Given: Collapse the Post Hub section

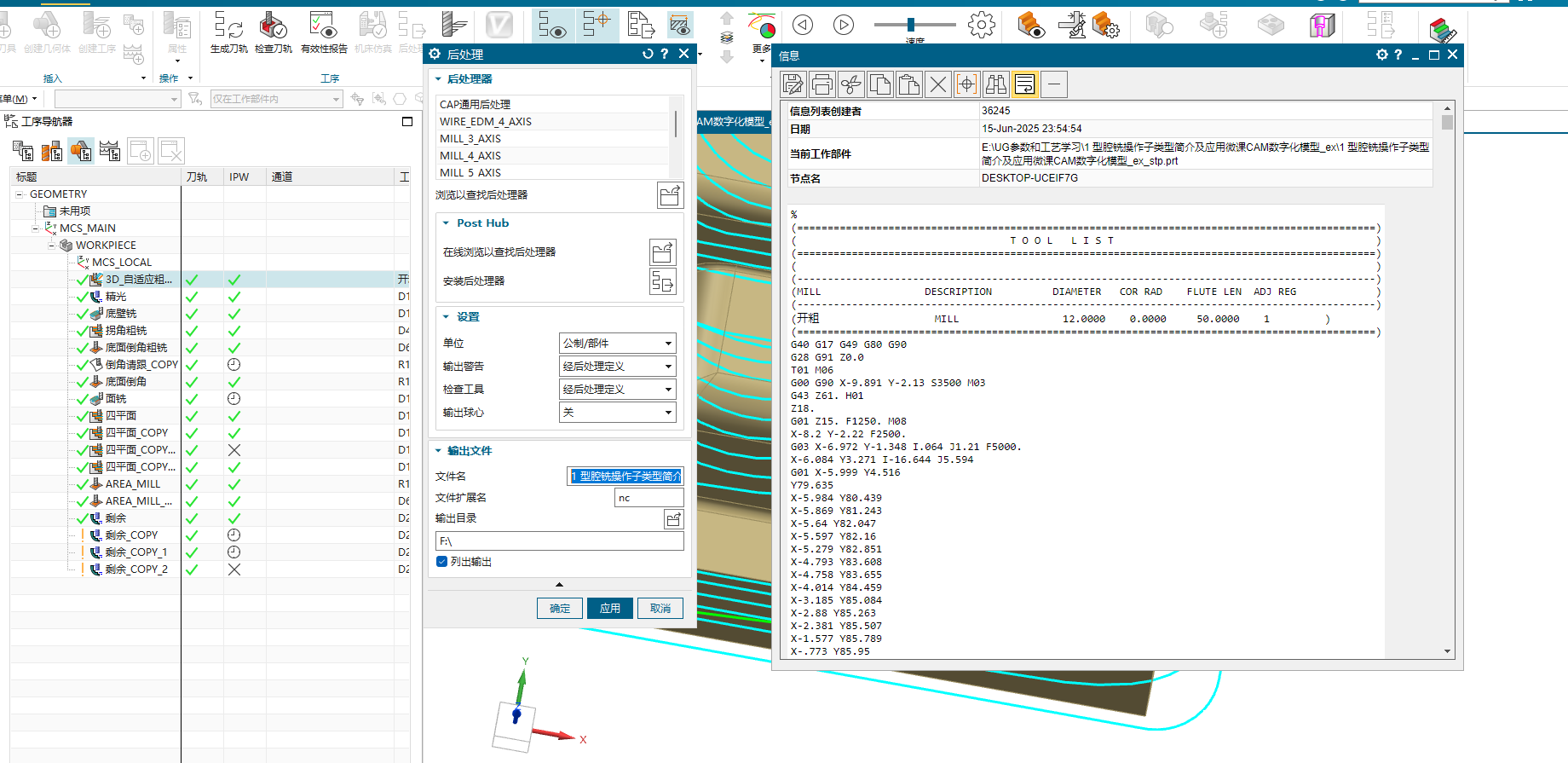Looking at the screenshot, I should point(446,223).
